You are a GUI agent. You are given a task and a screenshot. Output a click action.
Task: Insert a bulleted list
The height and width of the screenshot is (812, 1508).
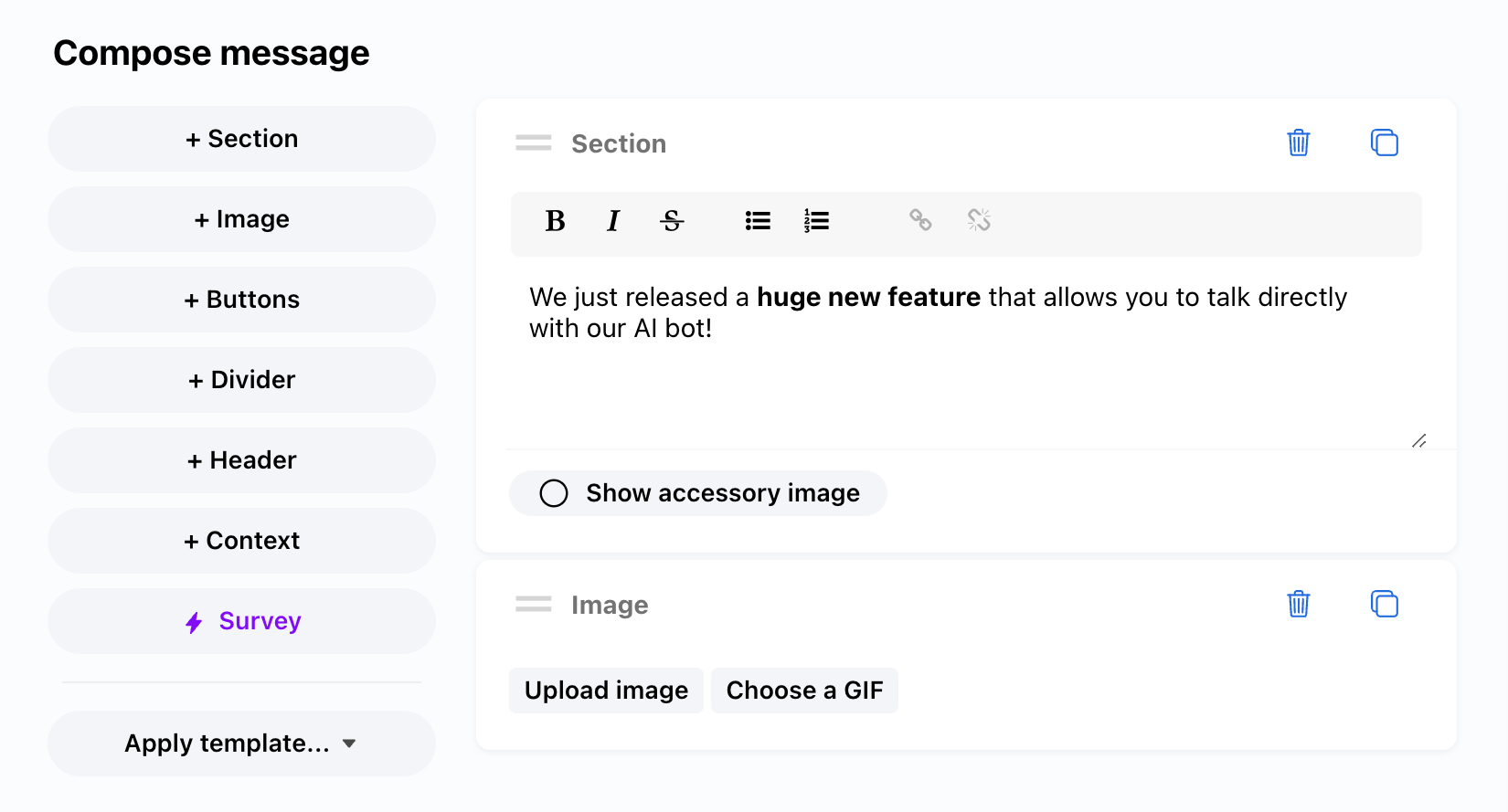(x=758, y=221)
